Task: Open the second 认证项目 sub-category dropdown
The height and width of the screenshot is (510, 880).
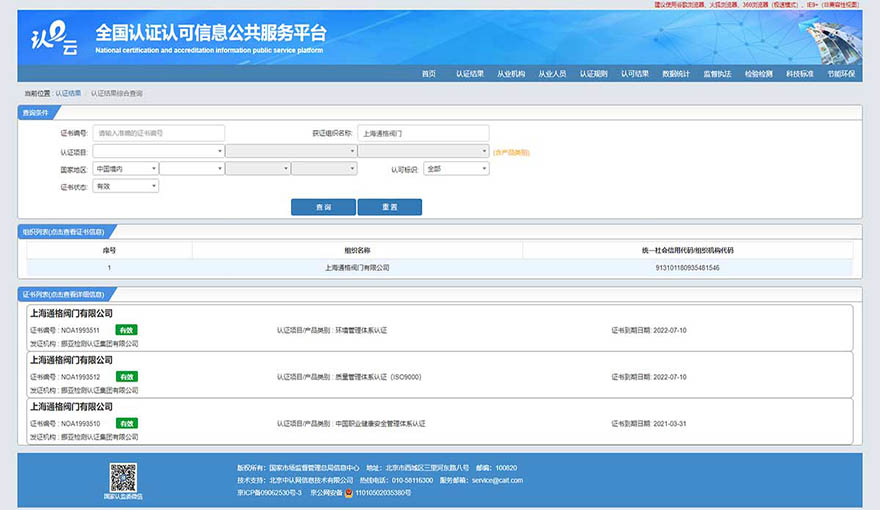Action: [x=291, y=151]
